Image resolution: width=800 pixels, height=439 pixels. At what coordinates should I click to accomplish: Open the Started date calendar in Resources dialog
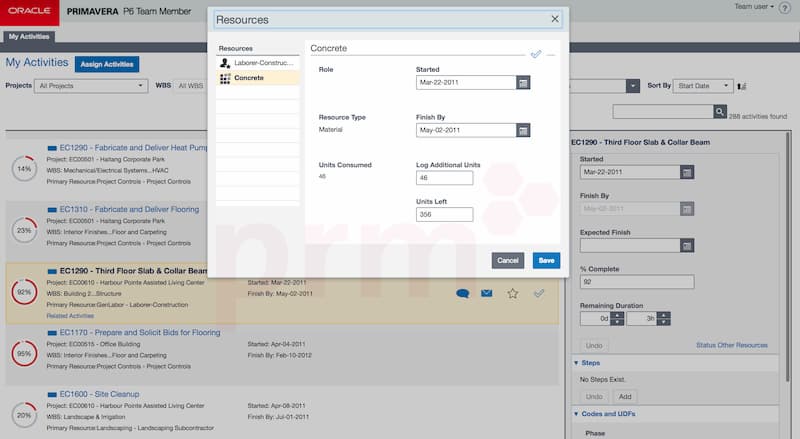(x=523, y=82)
